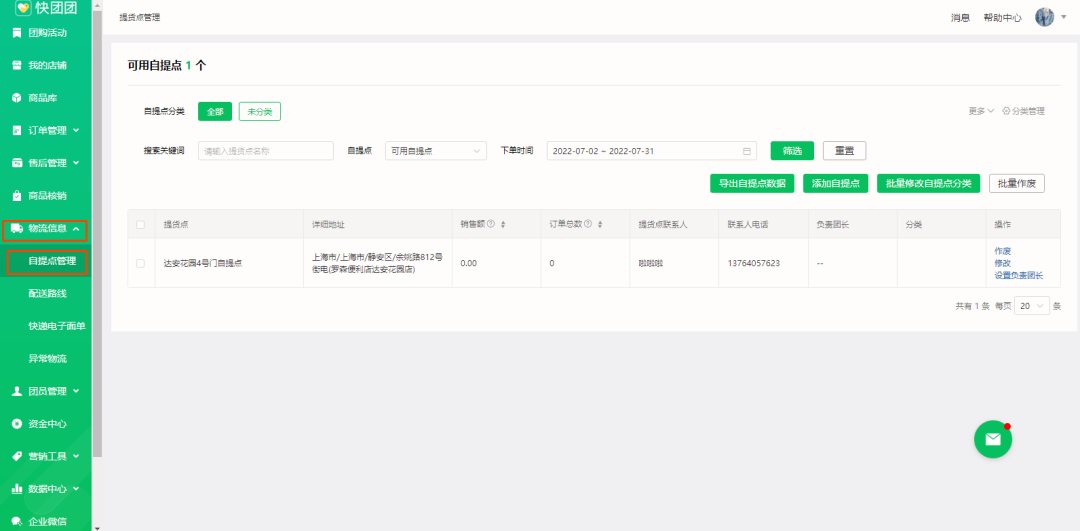Click the 添加自提点 button
This screenshot has width=1080, height=531.
pyautogui.click(x=835, y=183)
